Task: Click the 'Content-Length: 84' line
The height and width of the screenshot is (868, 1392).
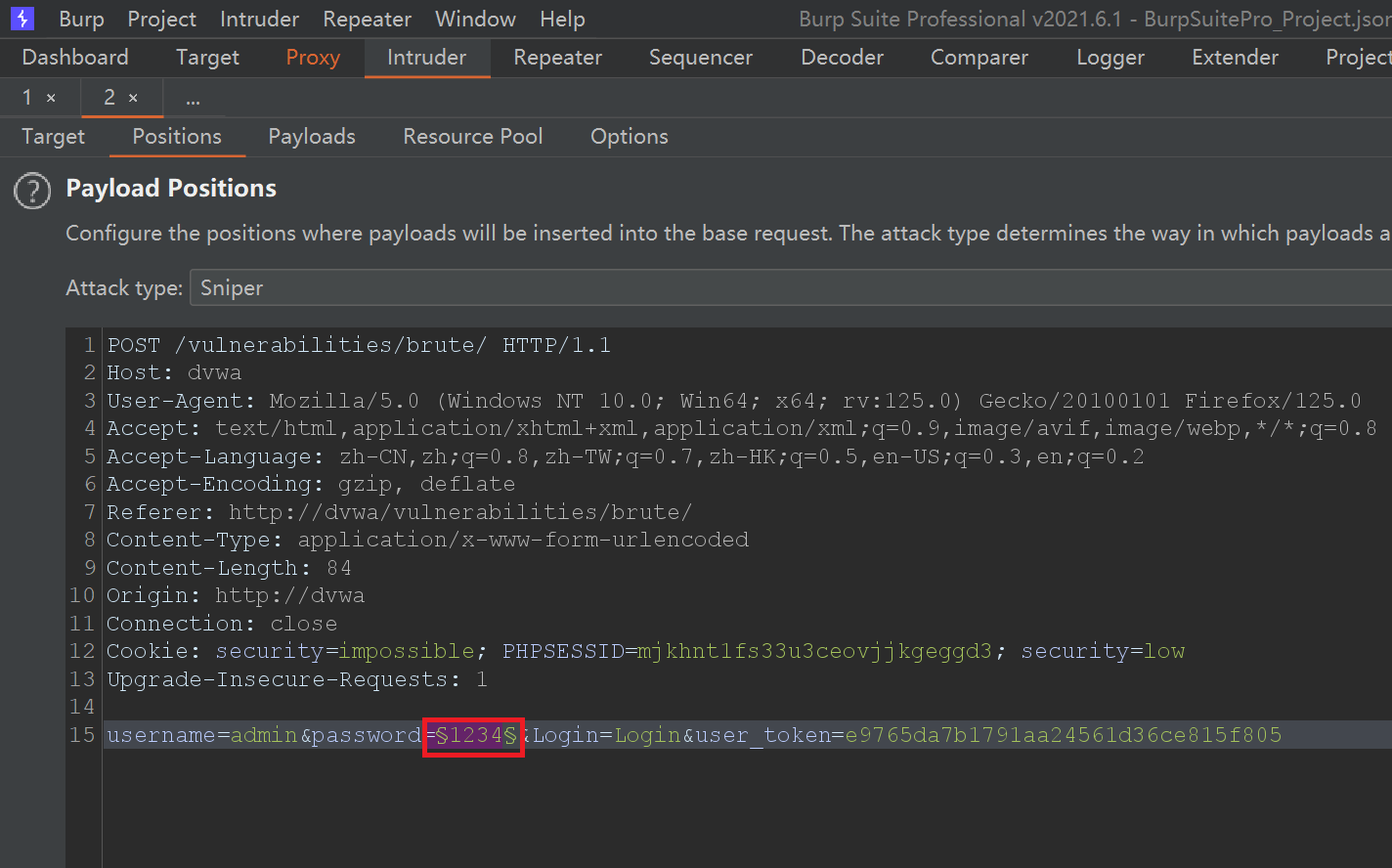Action: coord(229,568)
